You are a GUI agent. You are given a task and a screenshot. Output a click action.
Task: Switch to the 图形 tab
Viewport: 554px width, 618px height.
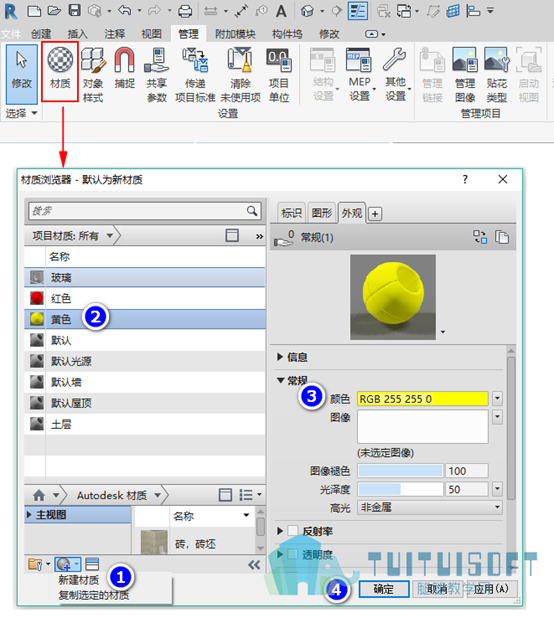point(322,213)
